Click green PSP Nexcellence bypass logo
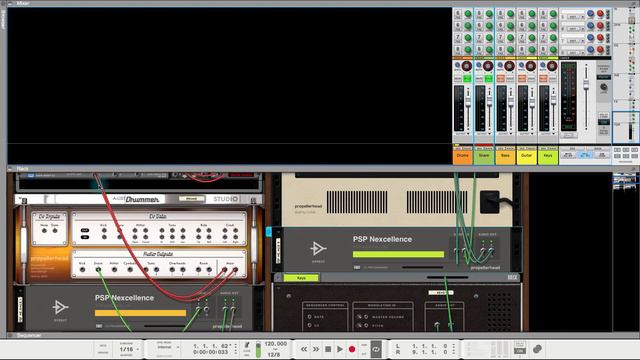 click(x=318, y=249)
